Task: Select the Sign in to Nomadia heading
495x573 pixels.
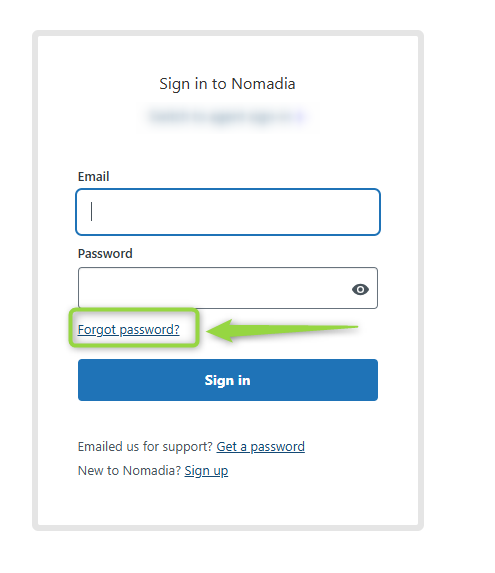Action: [227, 84]
